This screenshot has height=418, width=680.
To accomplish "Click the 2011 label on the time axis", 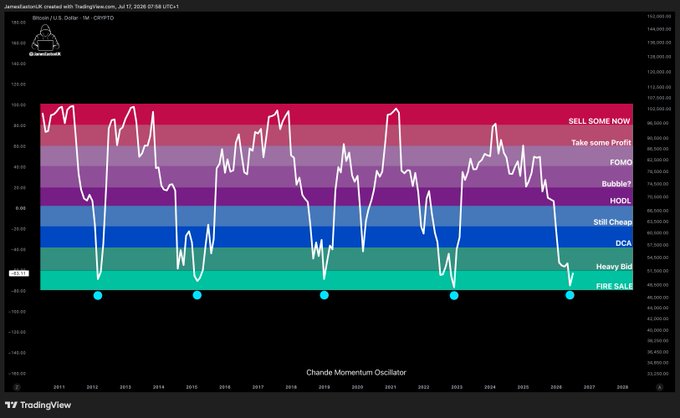I will tap(59, 387).
